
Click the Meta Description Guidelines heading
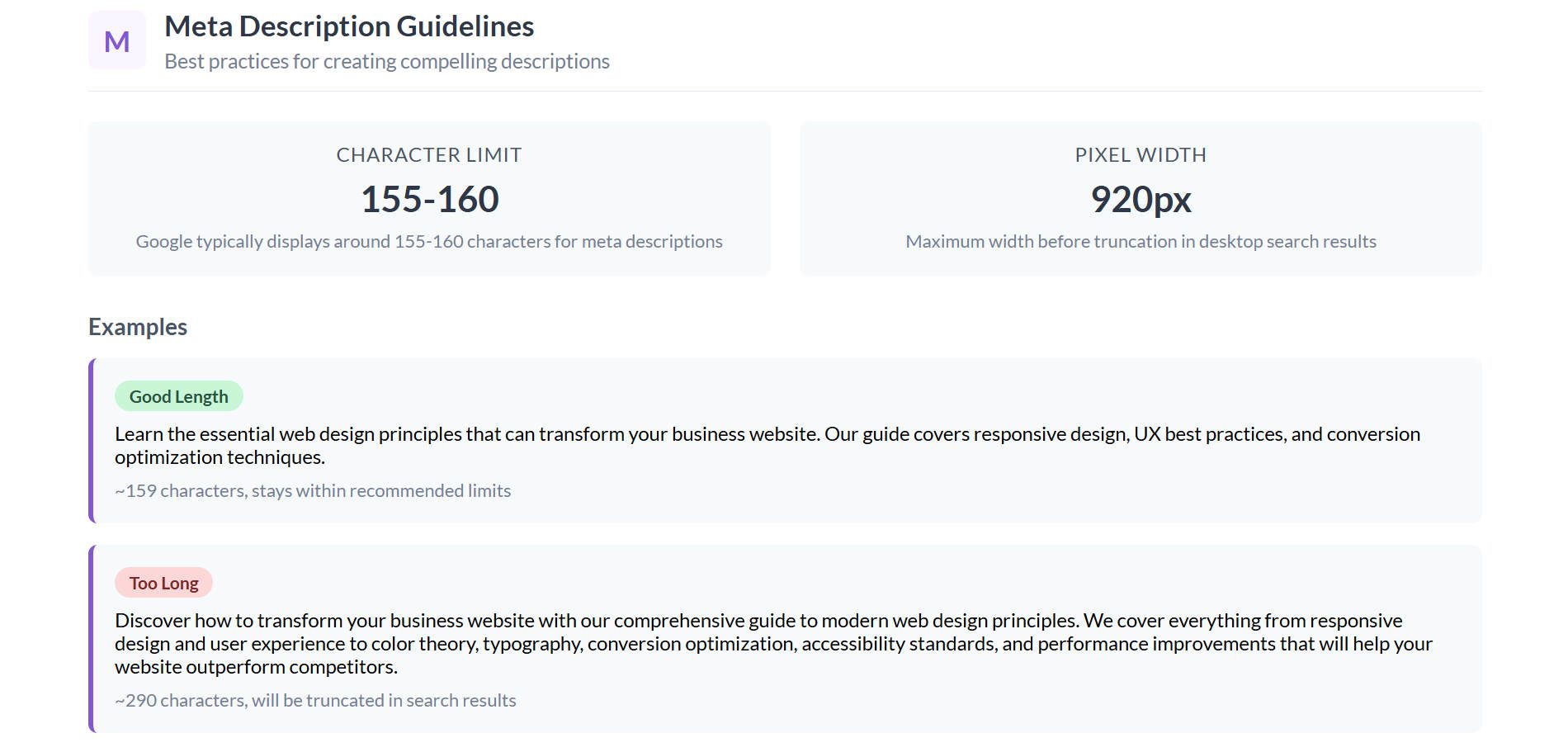coord(349,26)
